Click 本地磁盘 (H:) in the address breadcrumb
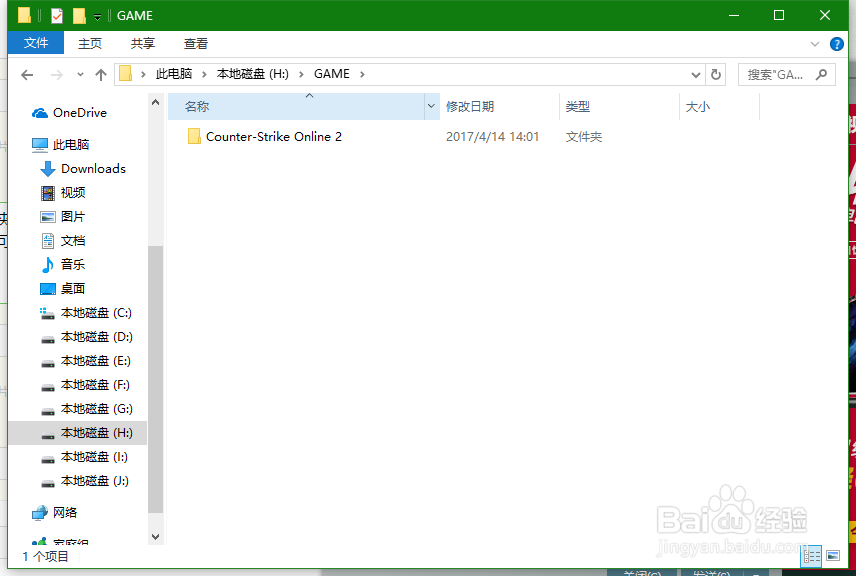Viewport: 856px width, 576px height. (x=253, y=74)
